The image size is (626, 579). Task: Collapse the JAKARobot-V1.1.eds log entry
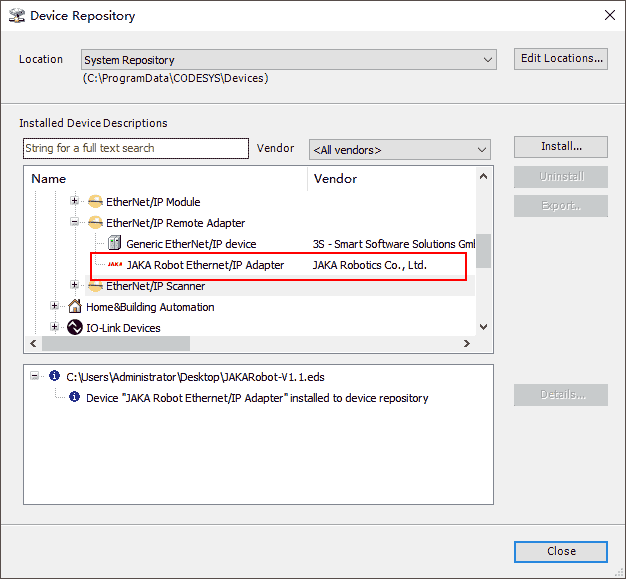[x=35, y=377]
